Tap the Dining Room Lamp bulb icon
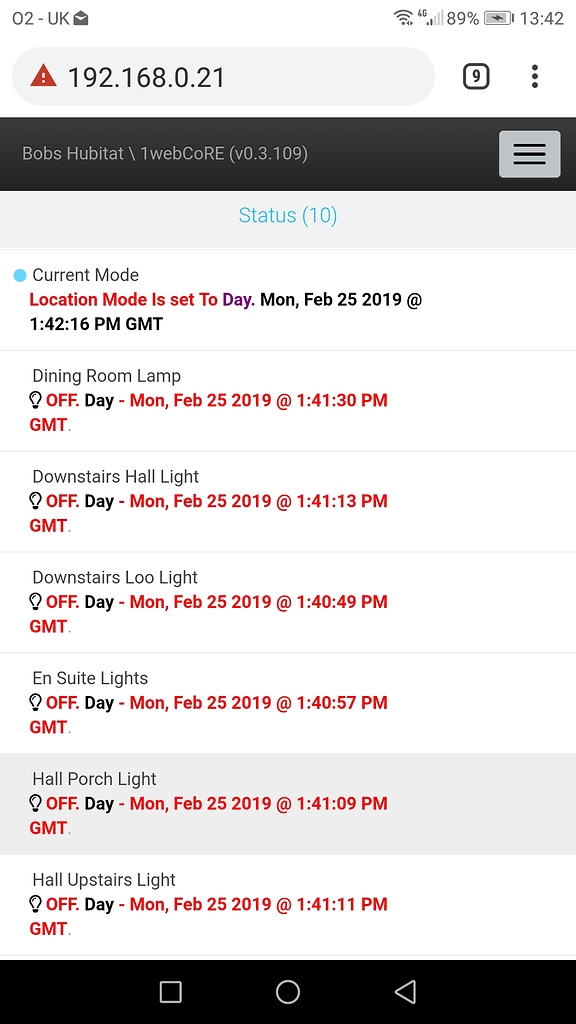The image size is (576, 1024). coord(36,400)
